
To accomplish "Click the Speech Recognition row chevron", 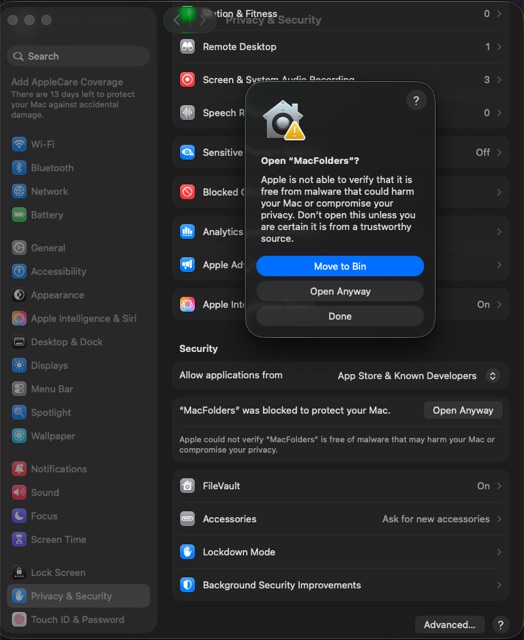I will [x=499, y=113].
